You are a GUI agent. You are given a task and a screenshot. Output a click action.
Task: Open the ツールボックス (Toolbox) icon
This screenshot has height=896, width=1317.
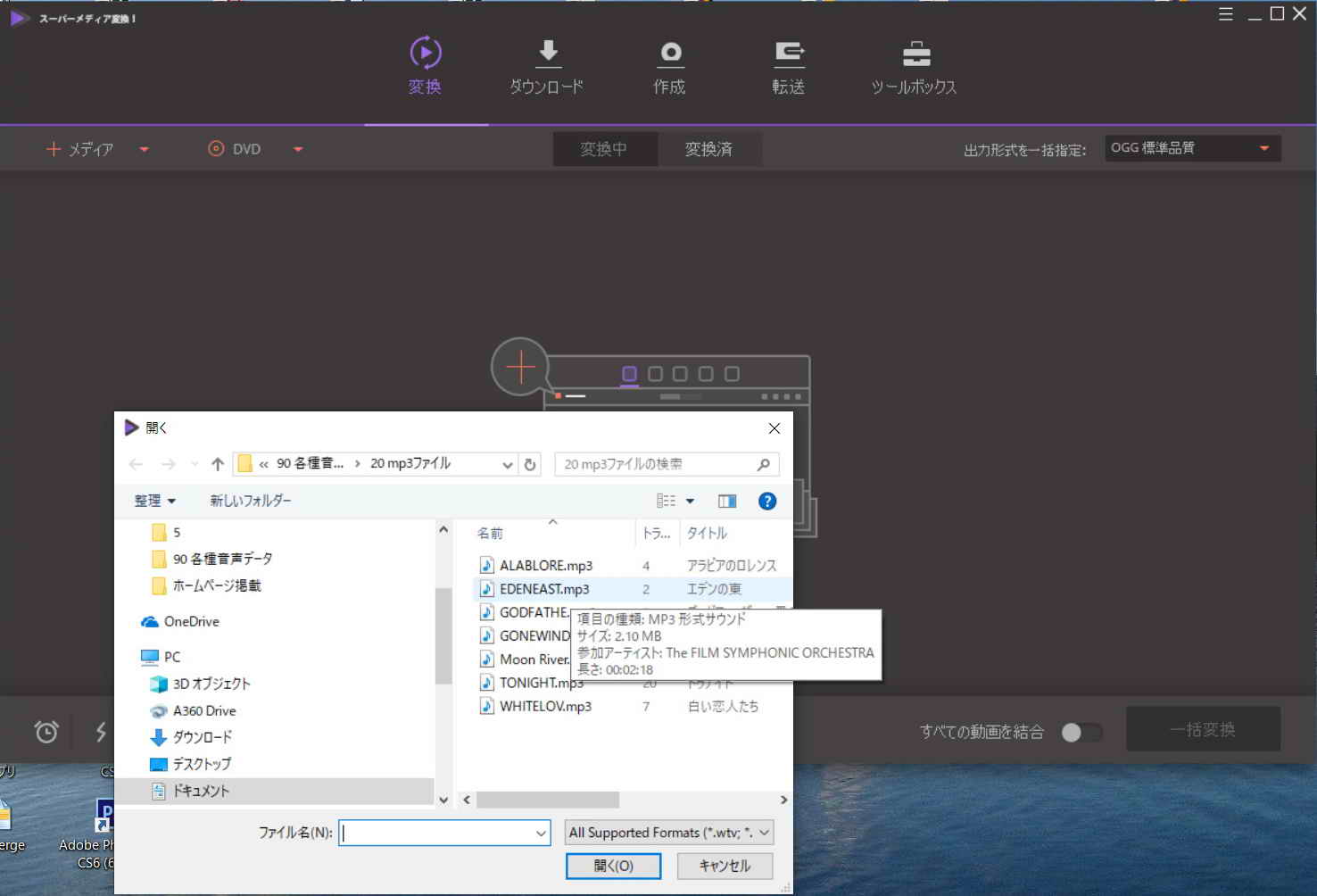915,54
